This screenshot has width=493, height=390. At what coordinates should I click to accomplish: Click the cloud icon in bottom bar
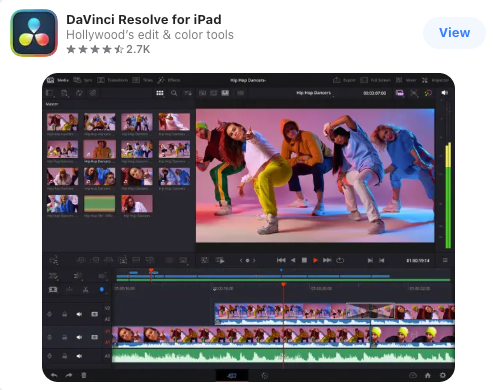click(413, 375)
